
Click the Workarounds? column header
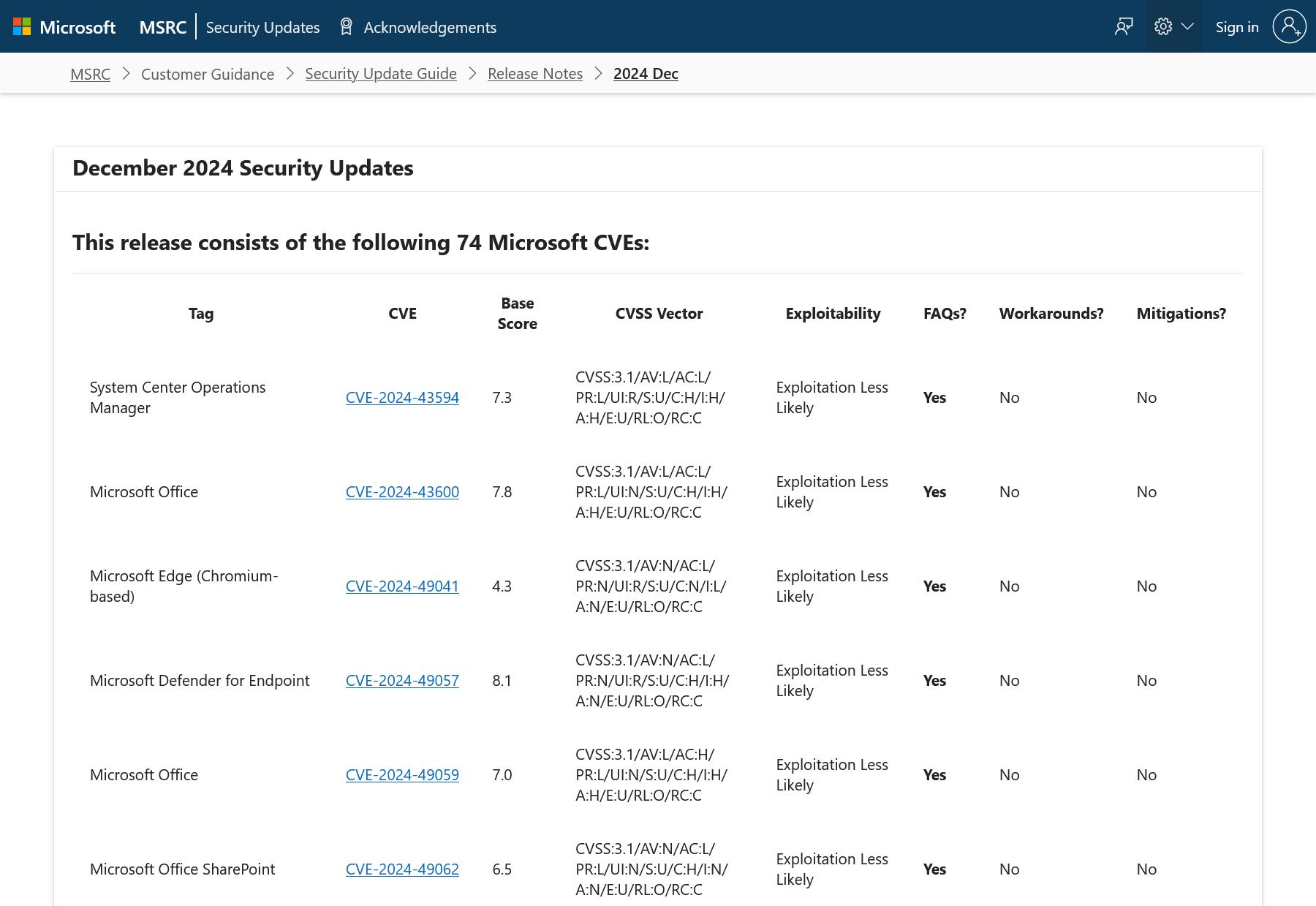pos(1051,313)
